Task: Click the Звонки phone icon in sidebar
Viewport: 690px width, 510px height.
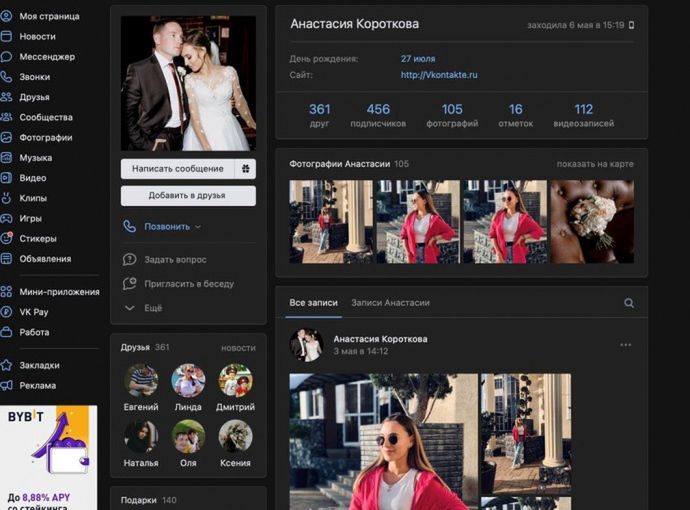Action: 6,77
